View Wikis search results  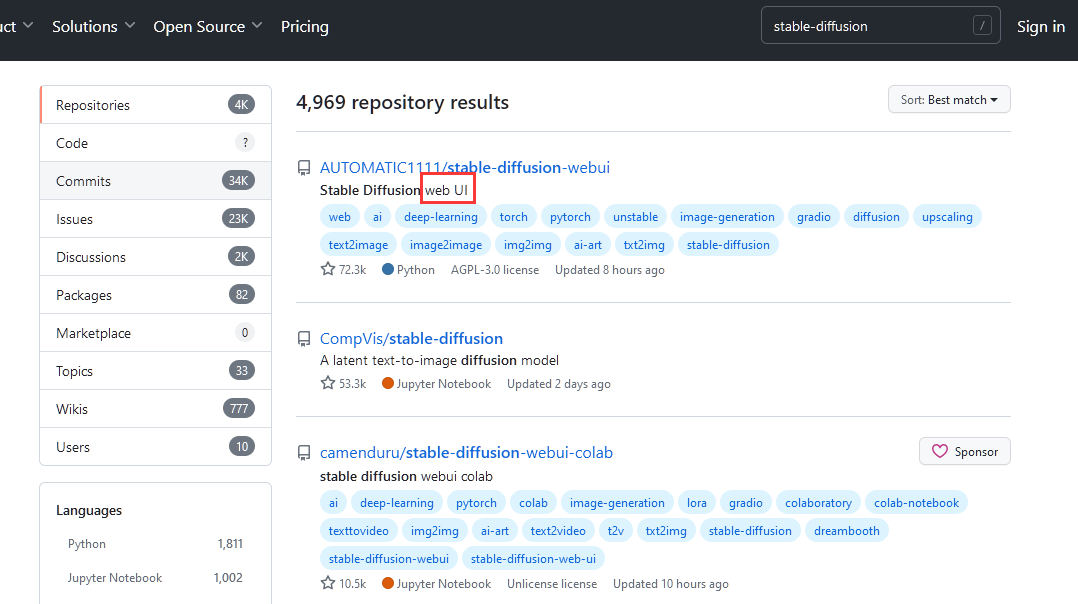[156, 409]
